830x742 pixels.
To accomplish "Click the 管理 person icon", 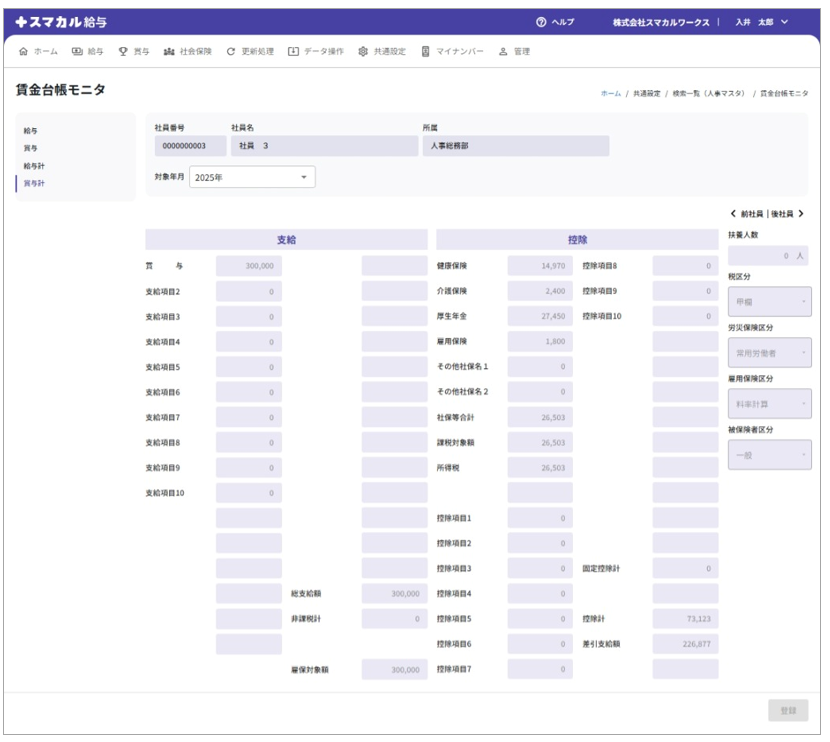I will pos(503,51).
